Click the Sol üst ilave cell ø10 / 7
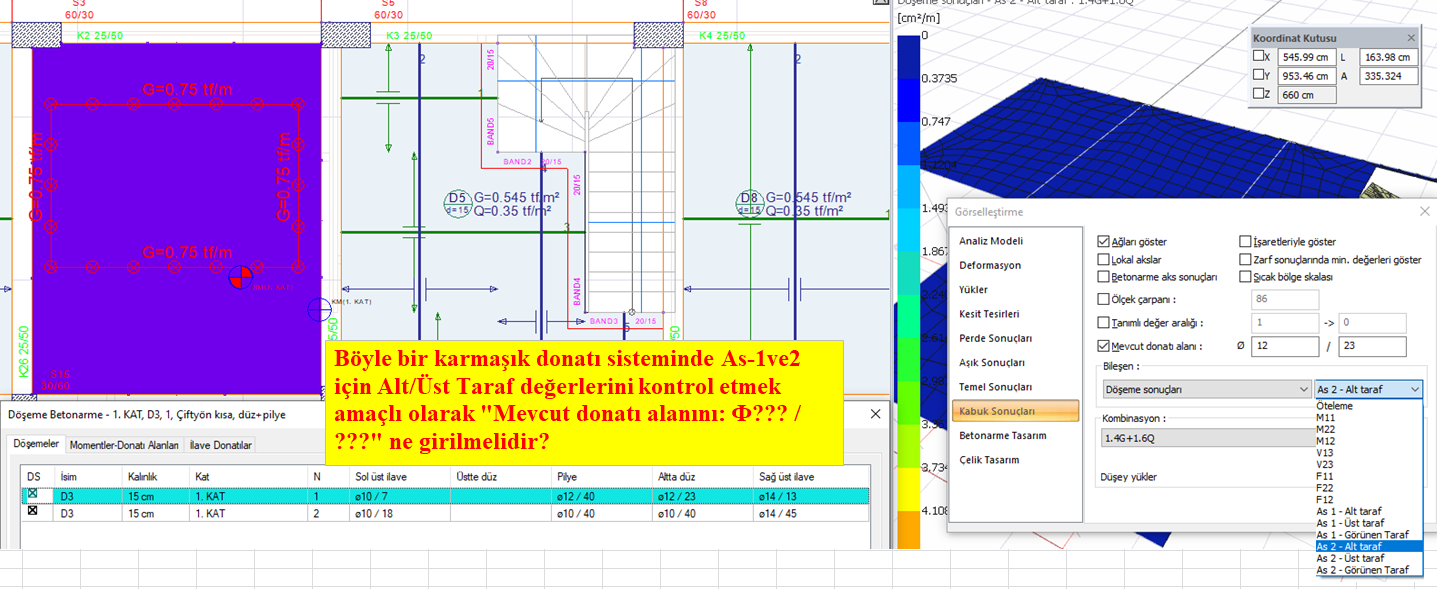Image resolution: width=1437 pixels, height=589 pixels. [399, 495]
